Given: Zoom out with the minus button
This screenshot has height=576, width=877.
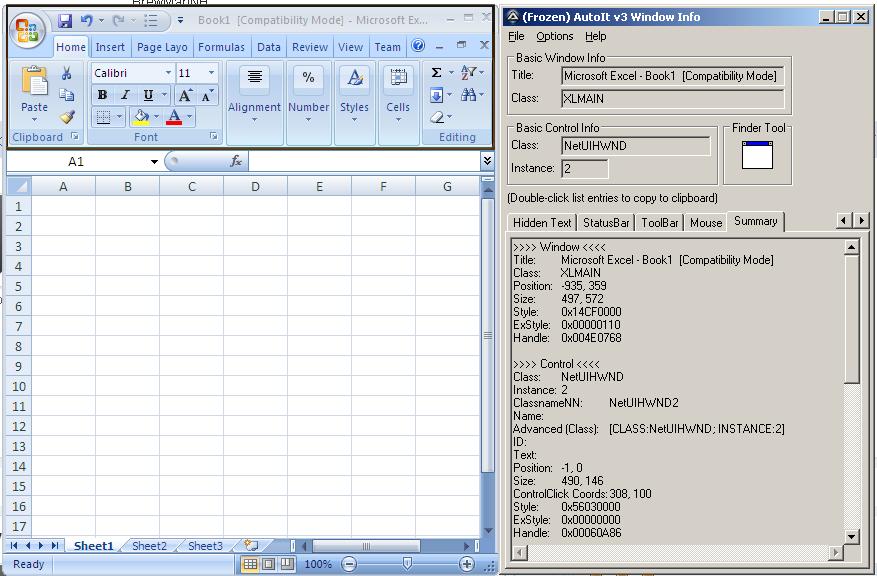Looking at the screenshot, I should [x=348, y=564].
